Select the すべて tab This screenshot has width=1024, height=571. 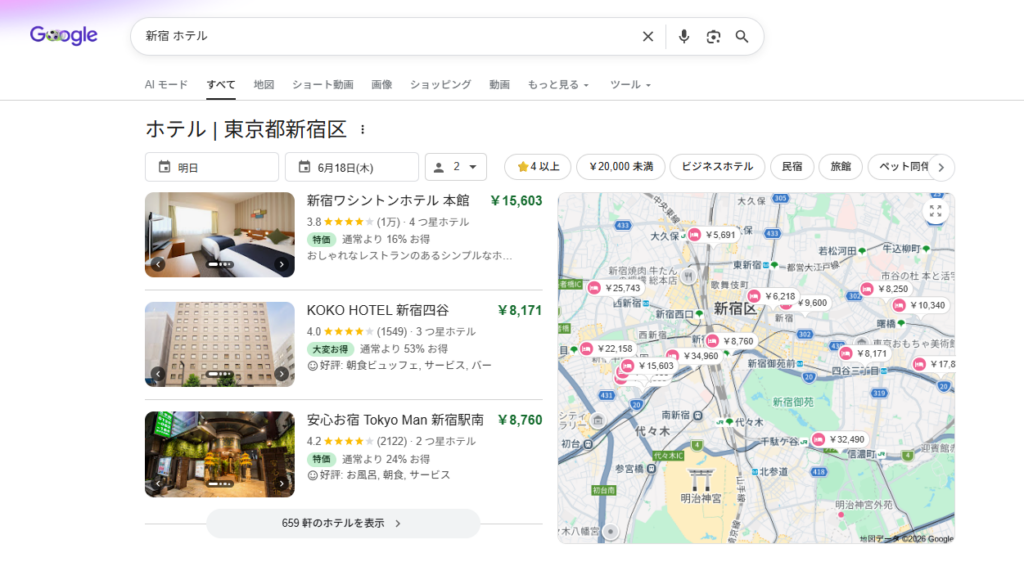coord(221,85)
